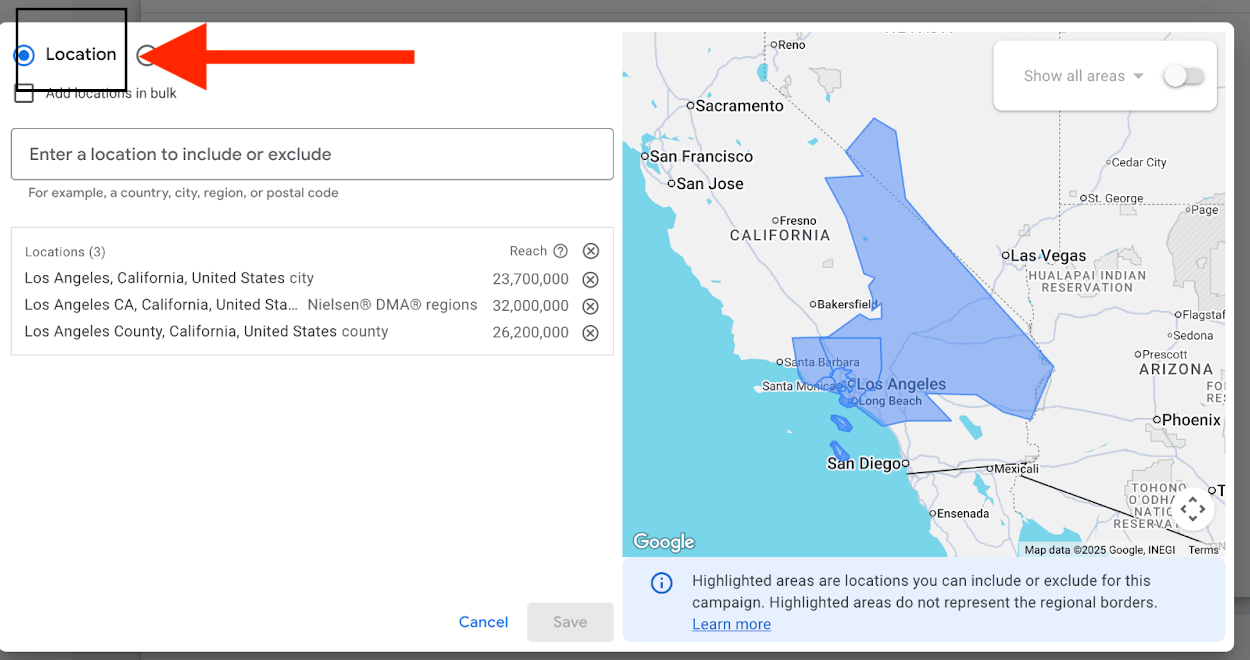The width and height of the screenshot is (1250, 660).
Task: Click the Save button
Action: [x=570, y=622]
